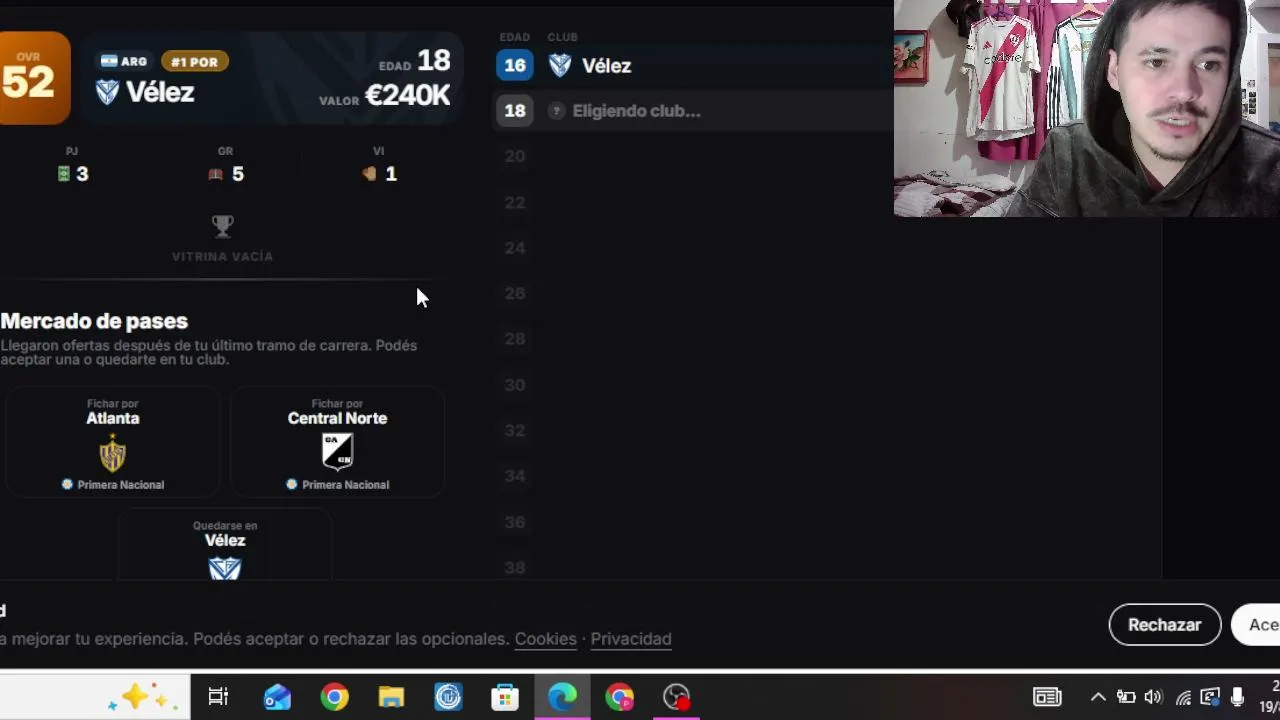Open Google Chrome from the taskbar
The image size is (1280, 720).
pyautogui.click(x=335, y=697)
